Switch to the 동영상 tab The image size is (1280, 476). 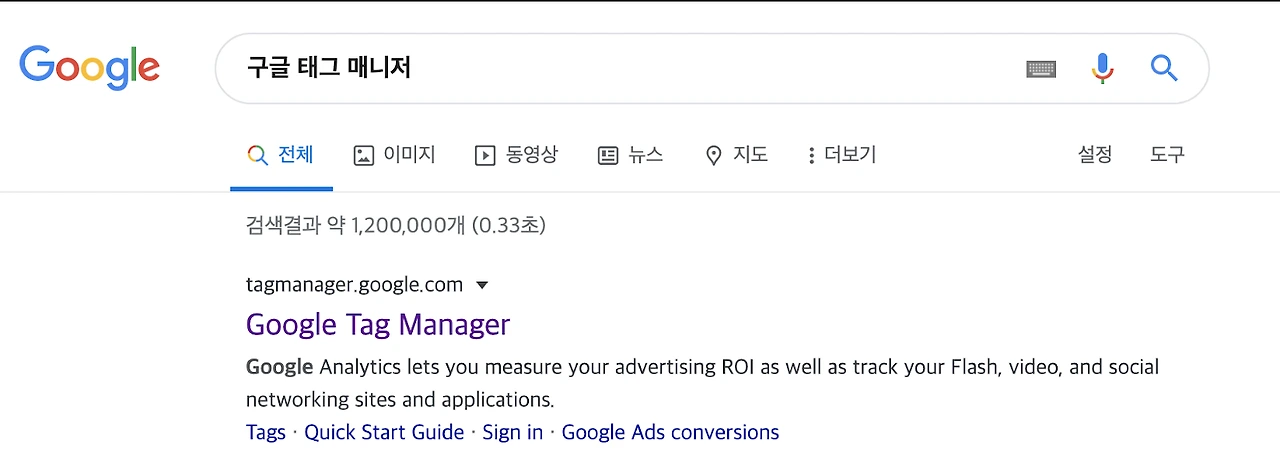516,155
